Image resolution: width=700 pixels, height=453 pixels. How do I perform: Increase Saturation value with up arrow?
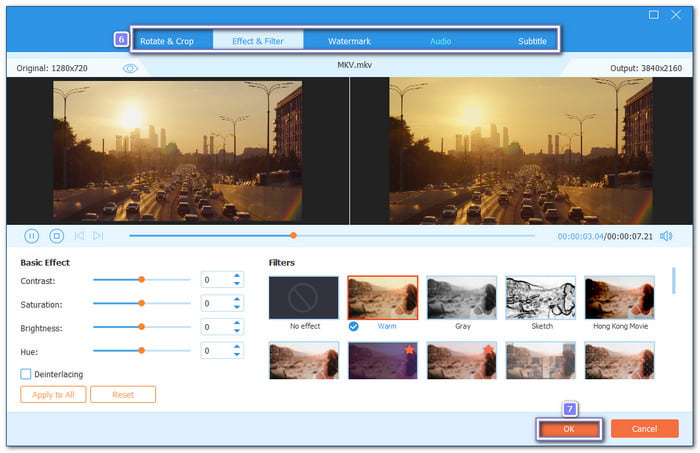pyautogui.click(x=237, y=299)
